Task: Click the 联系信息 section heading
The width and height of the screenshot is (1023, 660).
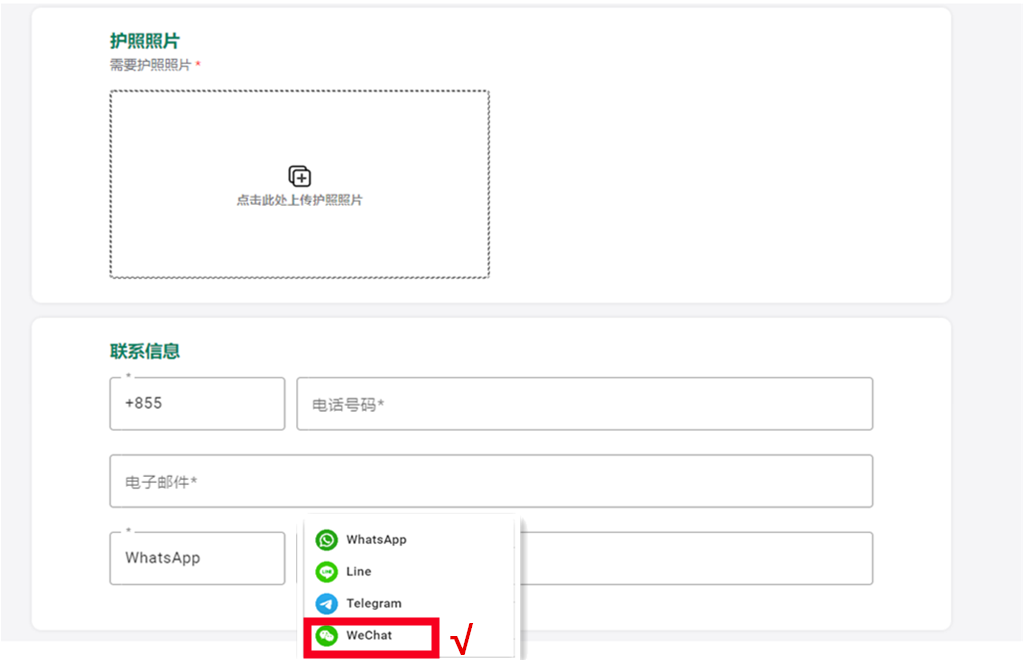Action: [x=145, y=351]
